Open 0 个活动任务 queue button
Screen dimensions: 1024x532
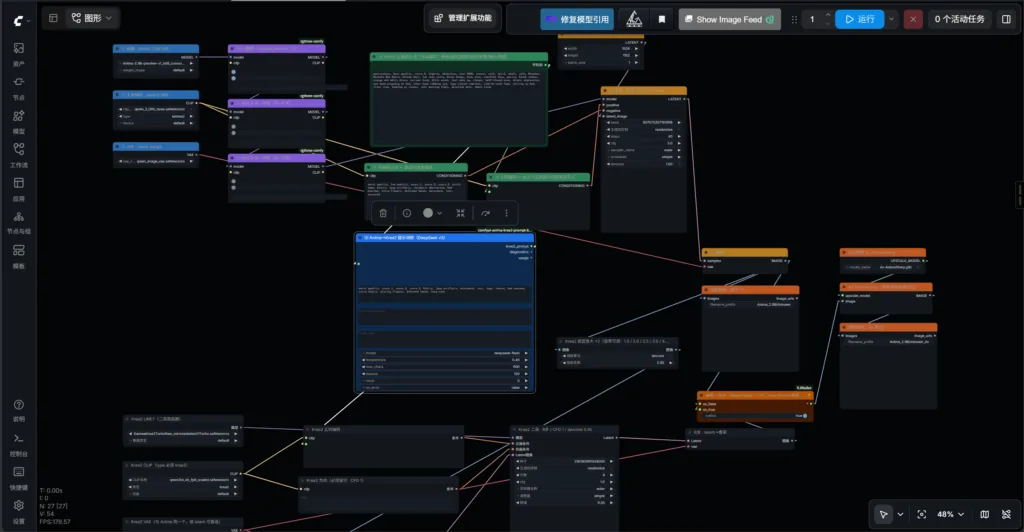pyautogui.click(x=959, y=19)
